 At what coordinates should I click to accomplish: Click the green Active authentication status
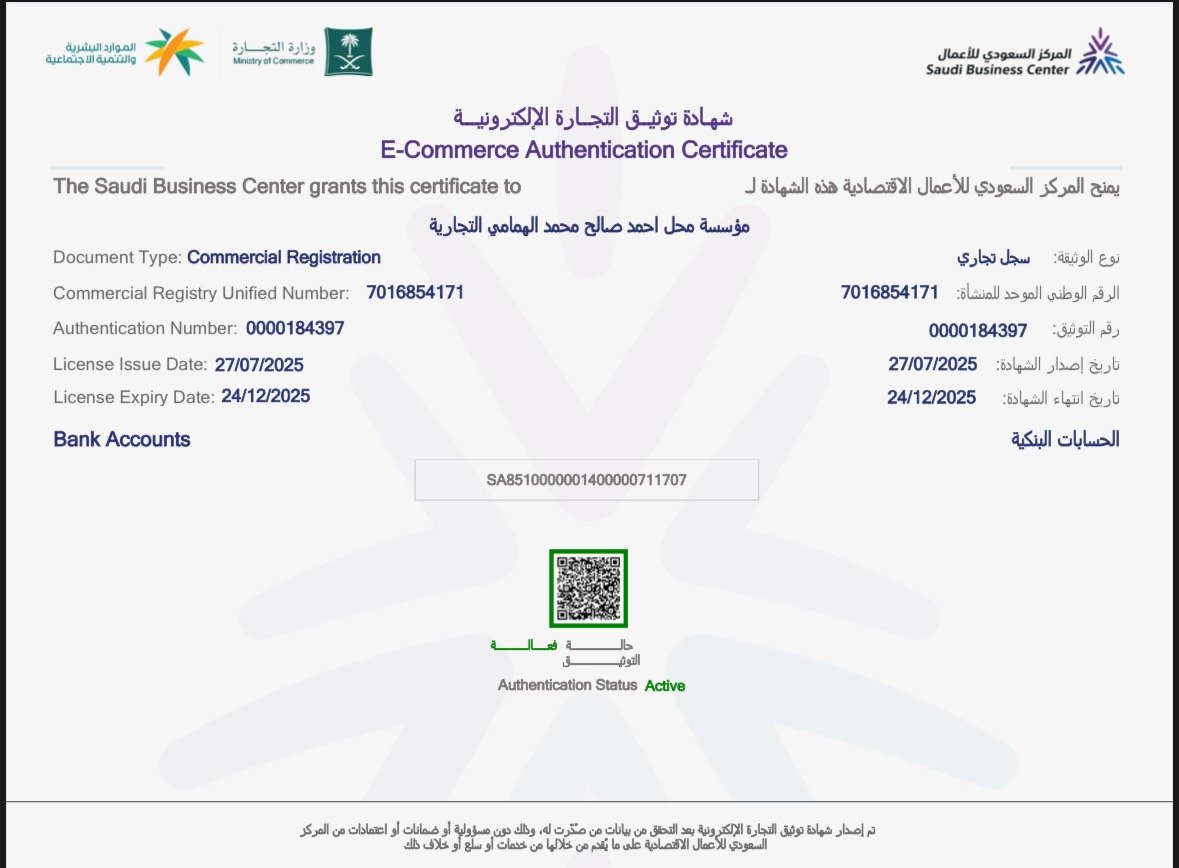coord(665,686)
